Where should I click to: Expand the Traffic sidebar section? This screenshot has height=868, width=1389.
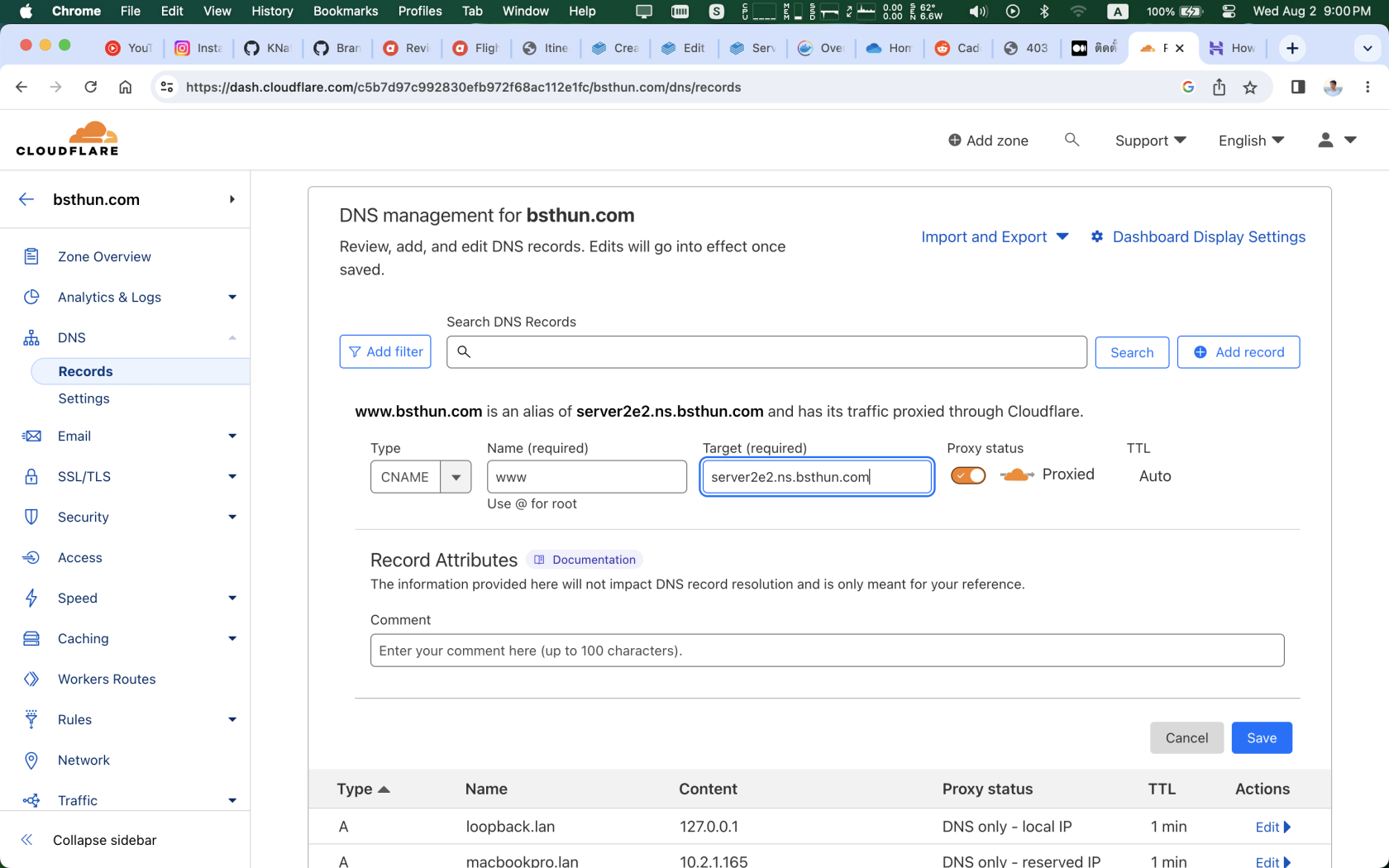tap(231, 800)
